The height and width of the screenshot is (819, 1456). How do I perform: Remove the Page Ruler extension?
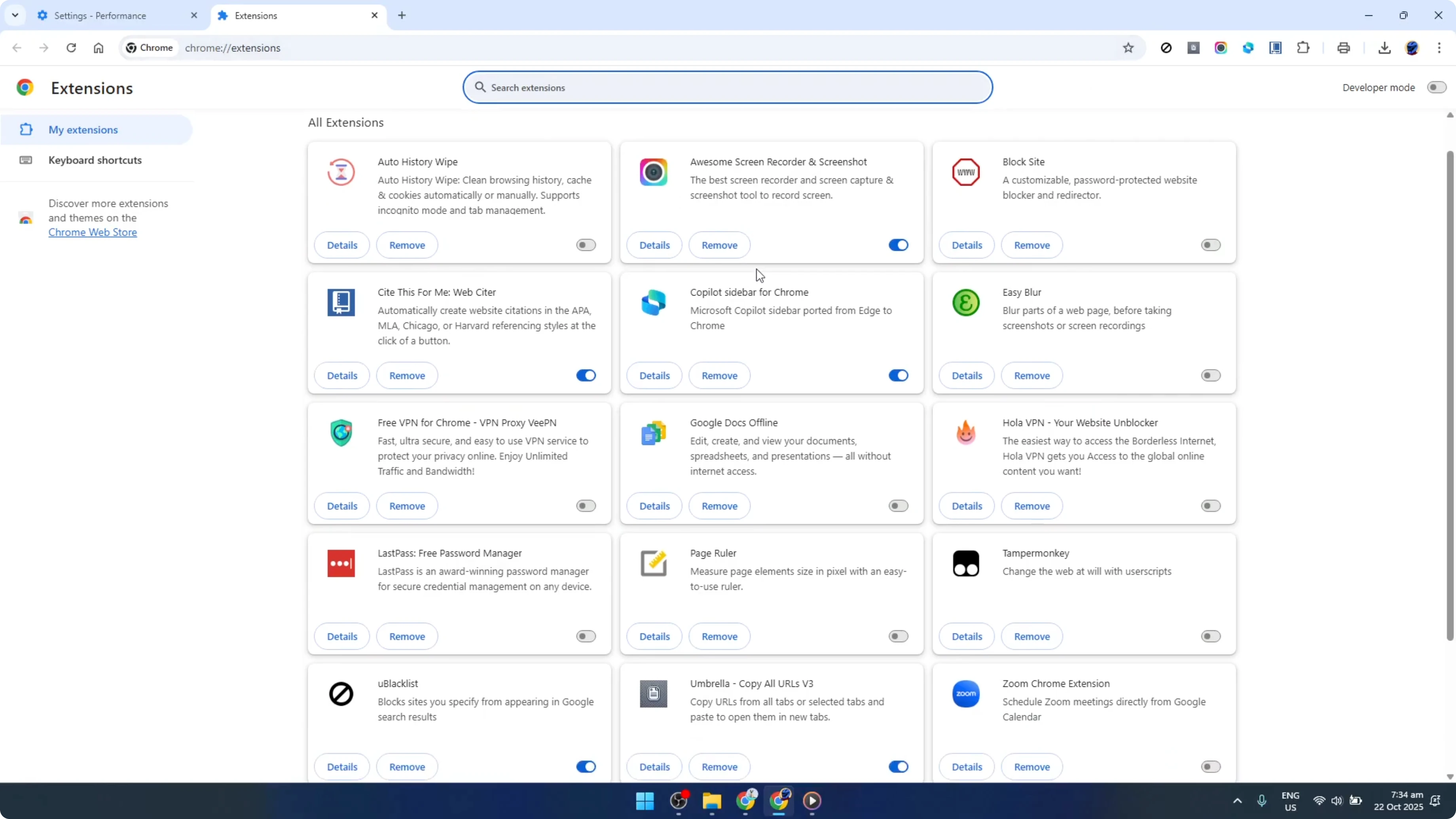719,637
